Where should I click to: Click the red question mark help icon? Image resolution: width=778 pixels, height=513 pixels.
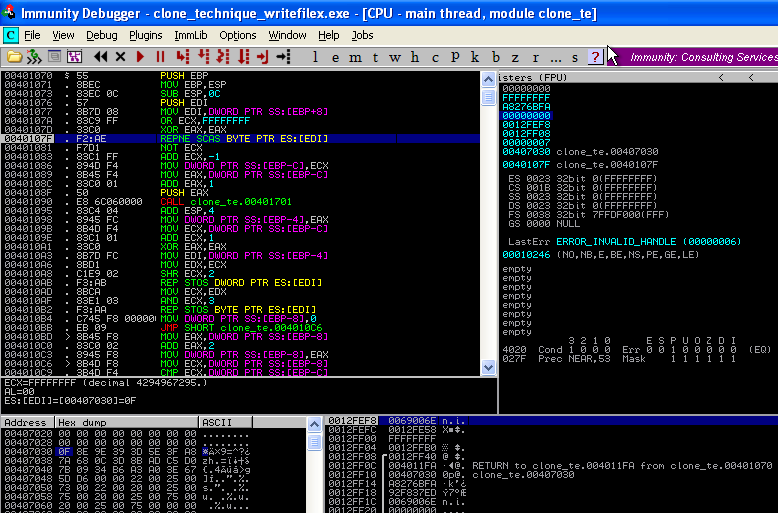[595, 57]
